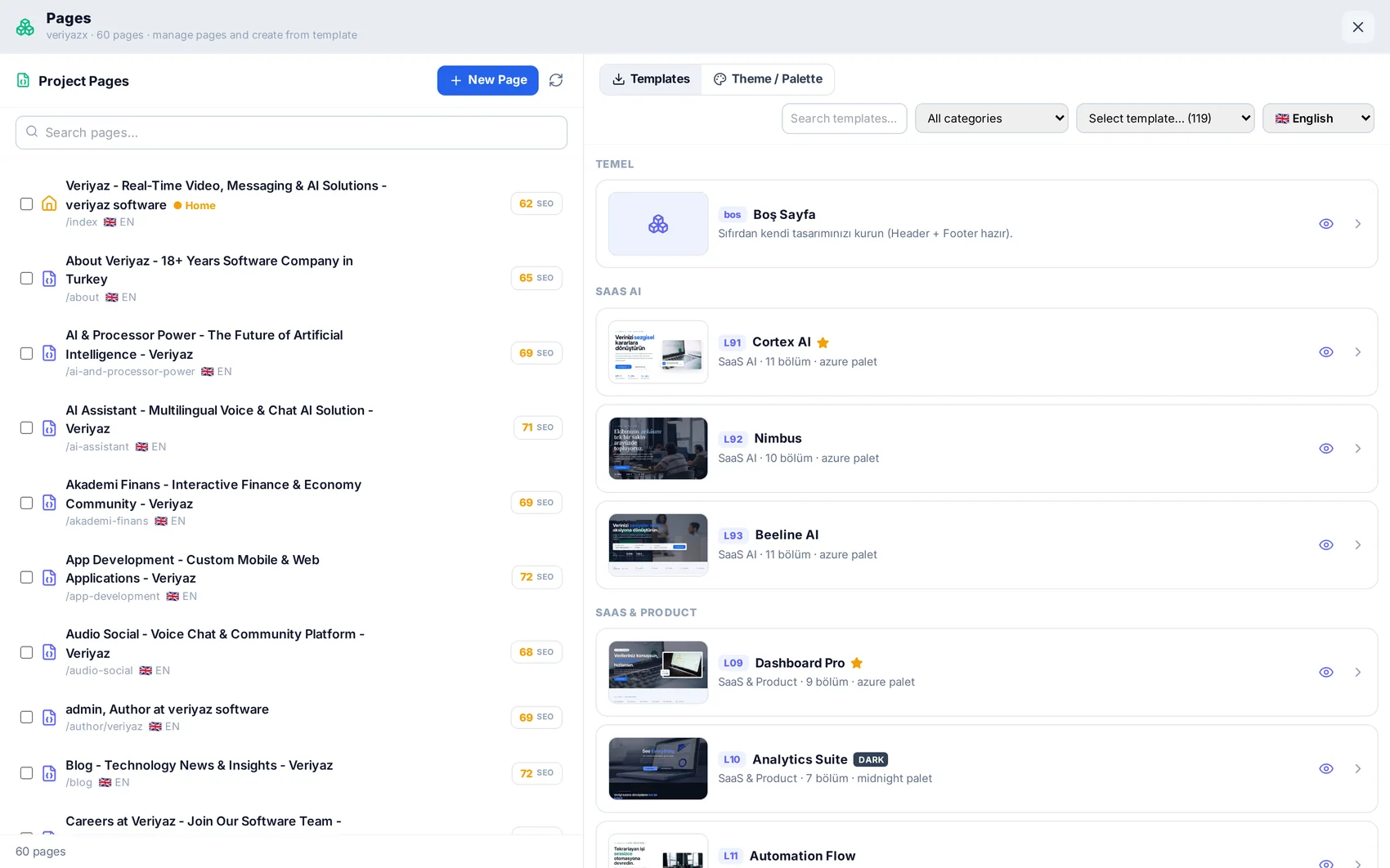The height and width of the screenshot is (868, 1390).
Task: Click the search magnifier icon in the pages search
Action: click(x=32, y=132)
